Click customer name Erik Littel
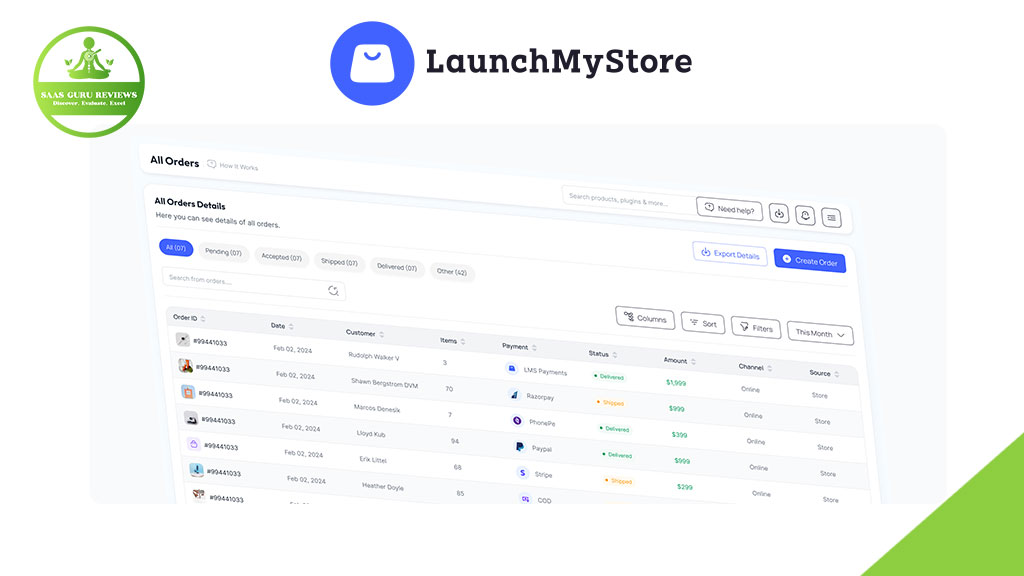The height and width of the screenshot is (576, 1024). click(373, 460)
